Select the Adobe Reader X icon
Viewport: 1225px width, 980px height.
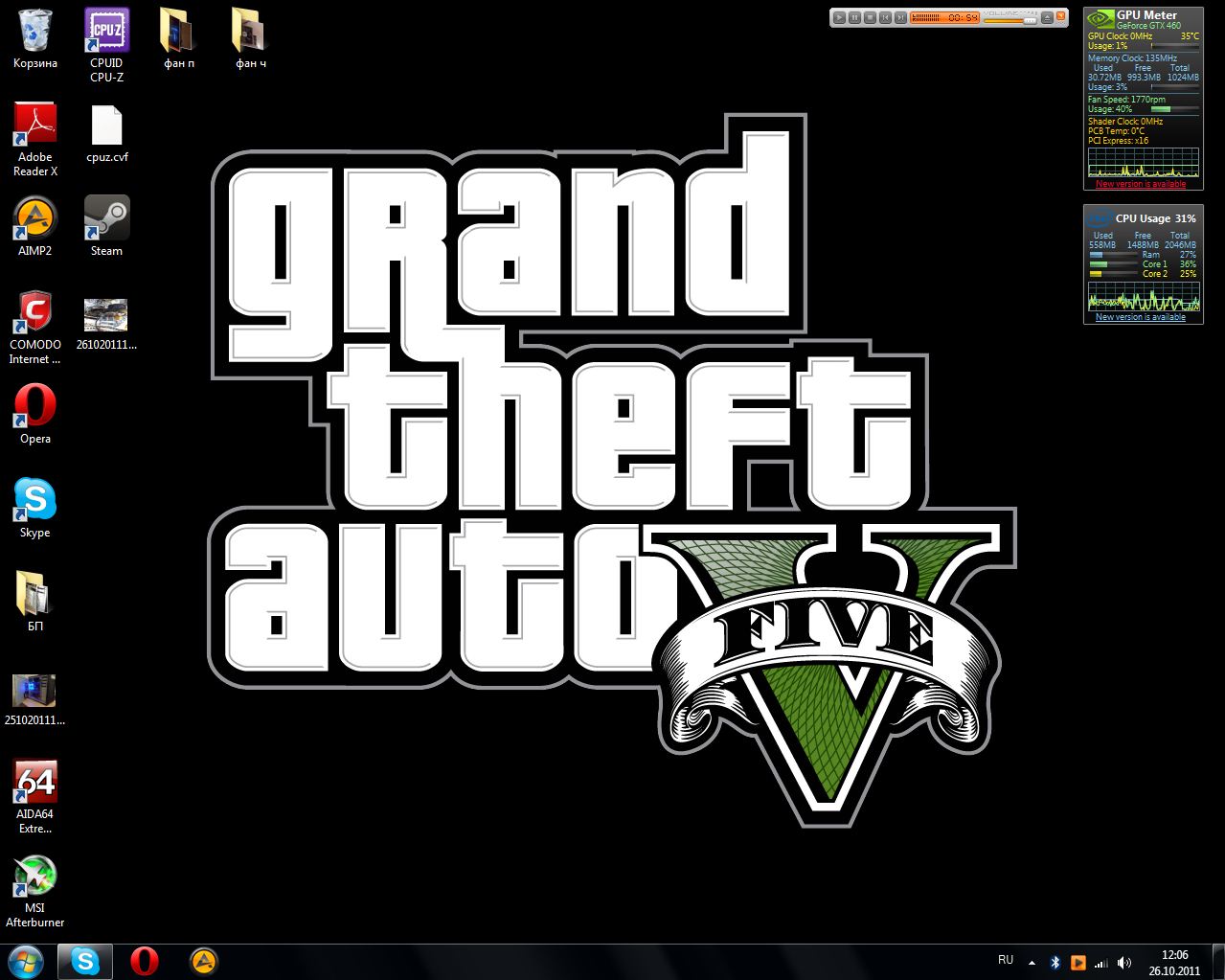point(35,125)
